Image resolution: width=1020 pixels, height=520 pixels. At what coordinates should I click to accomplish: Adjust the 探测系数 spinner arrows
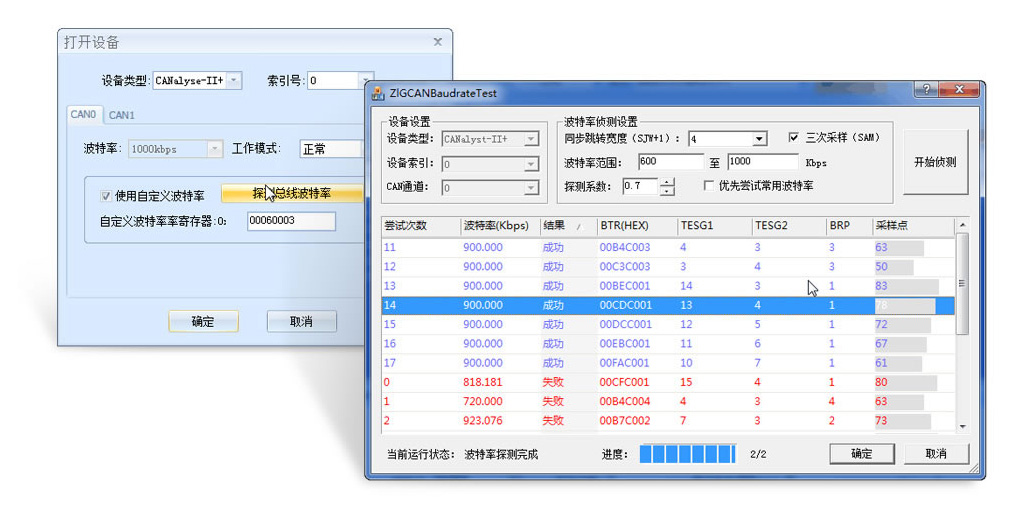pyautogui.click(x=667, y=186)
